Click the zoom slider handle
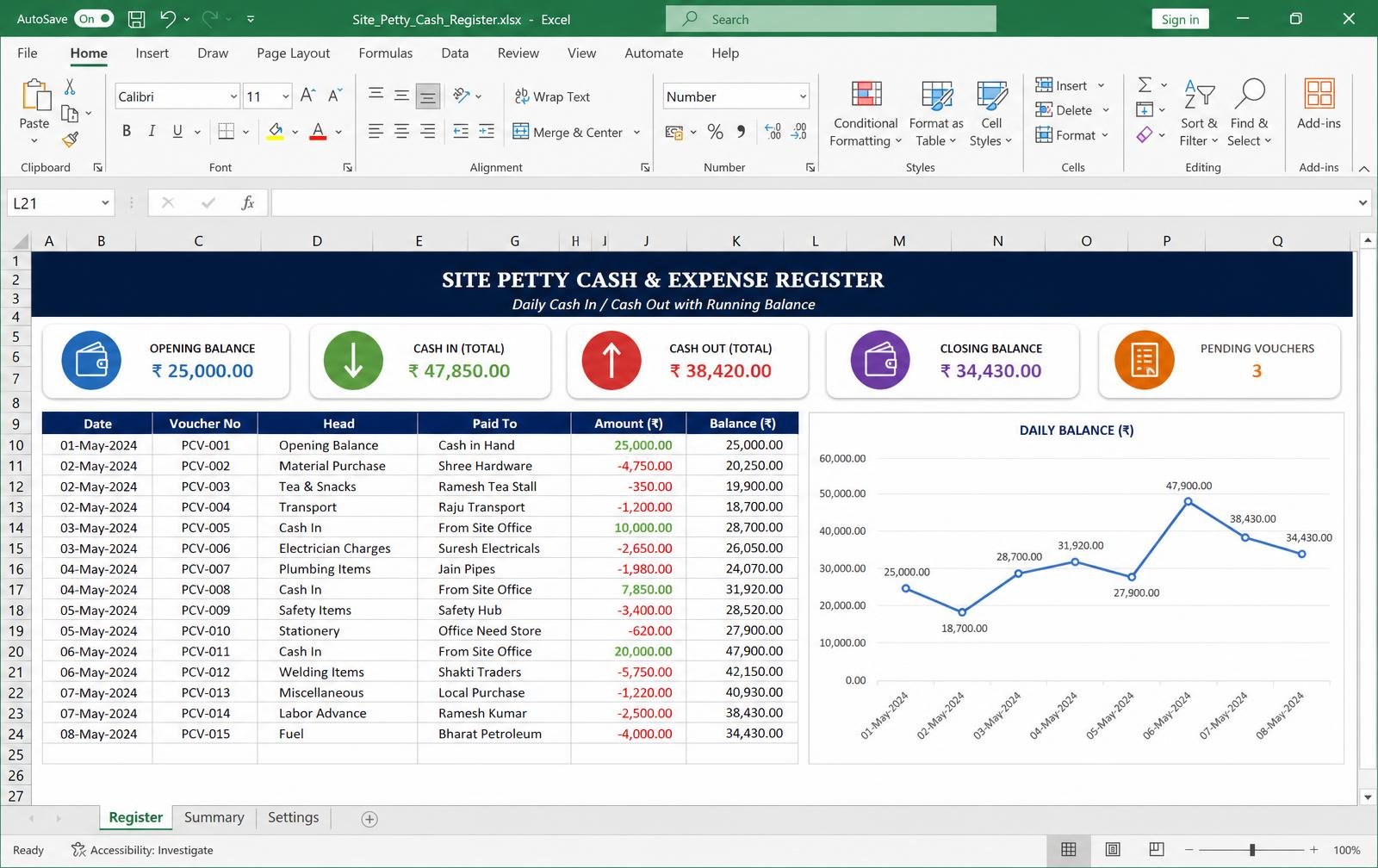 point(1252,850)
